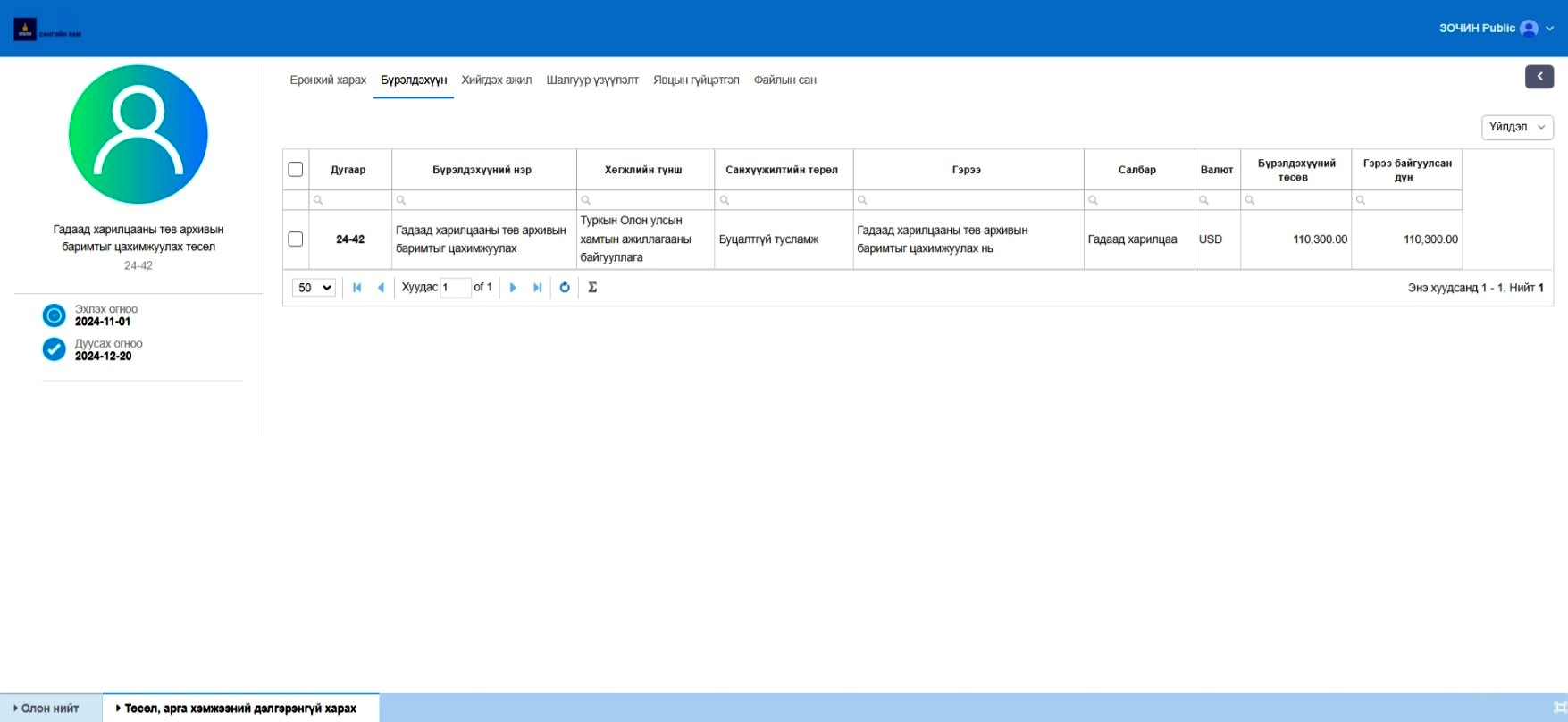Jump to last page of grid

click(537, 288)
